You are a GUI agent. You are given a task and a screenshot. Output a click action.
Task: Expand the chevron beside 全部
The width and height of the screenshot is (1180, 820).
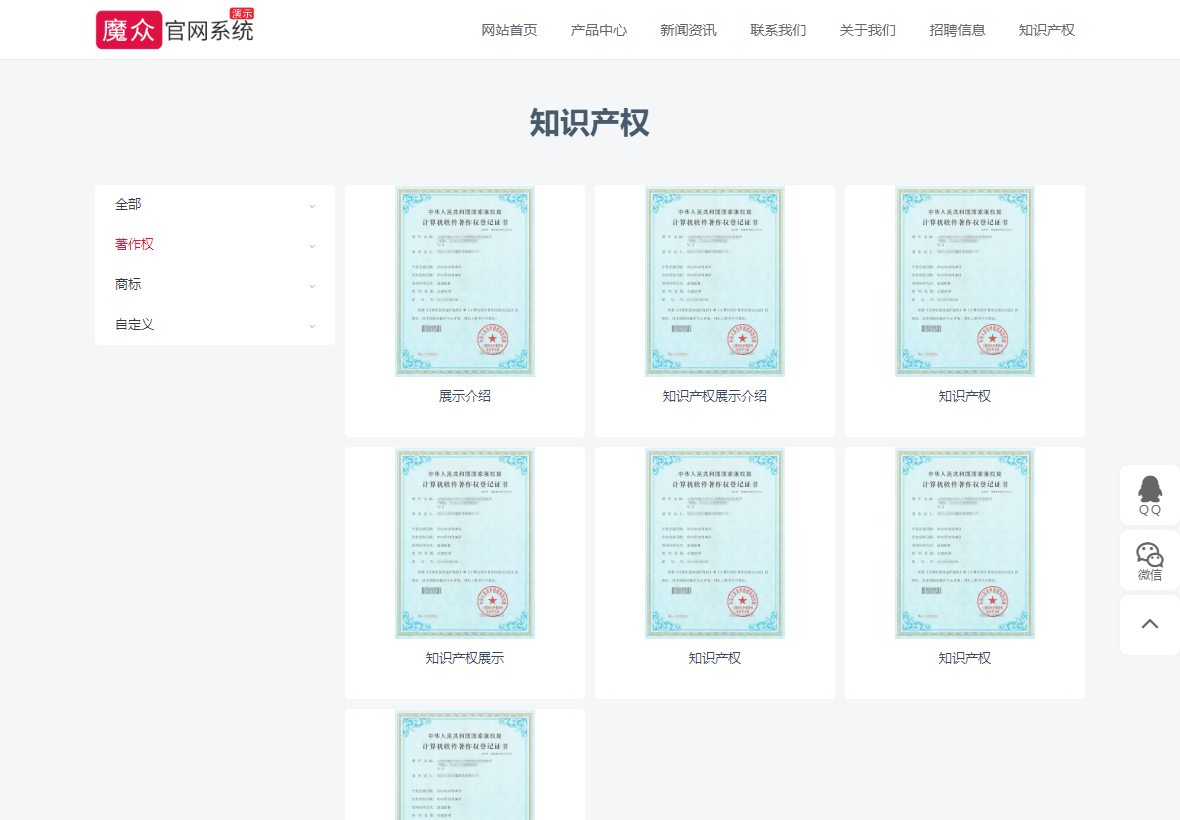[312, 206]
